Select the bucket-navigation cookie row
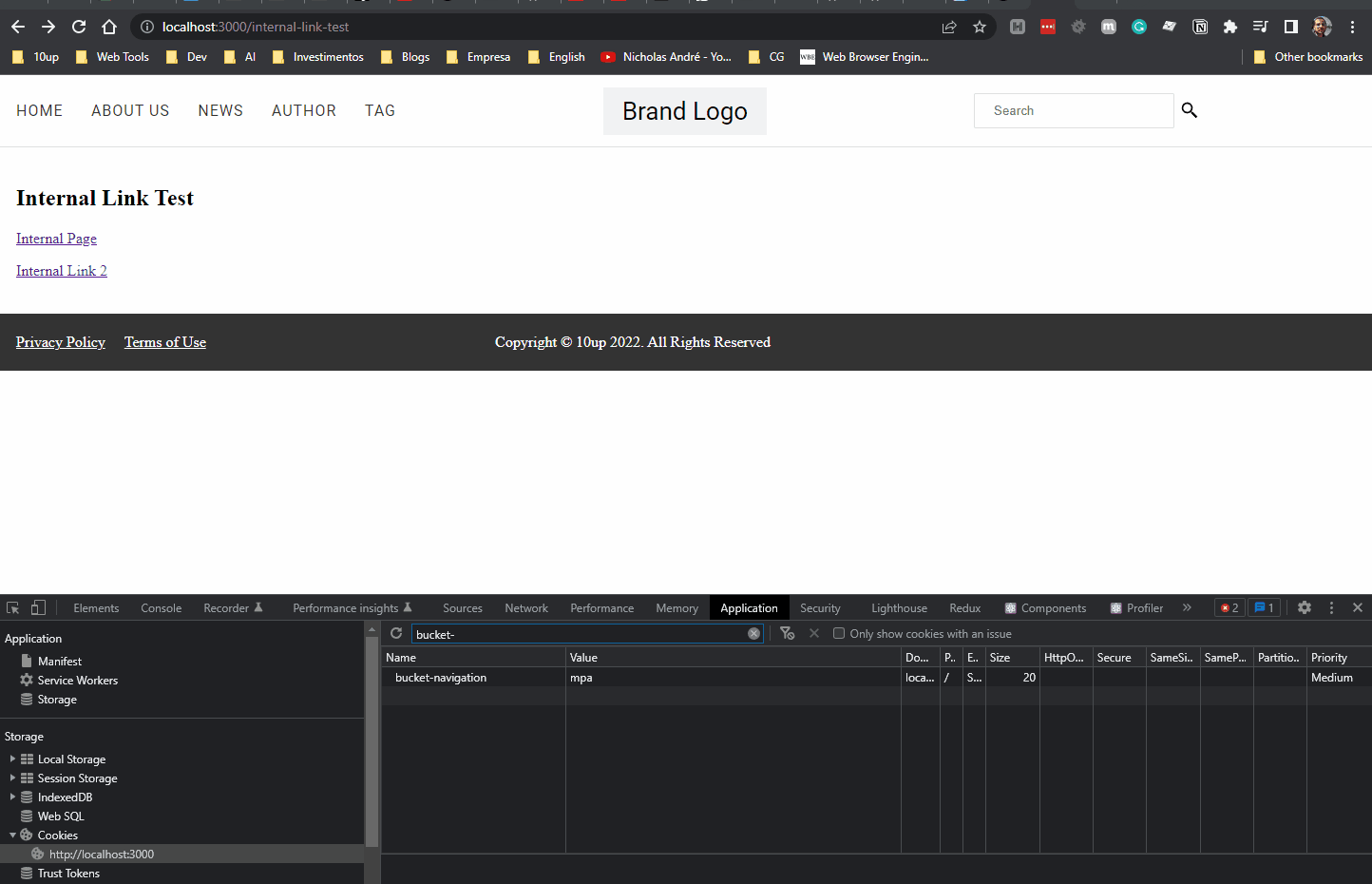The image size is (1372, 884). point(876,677)
